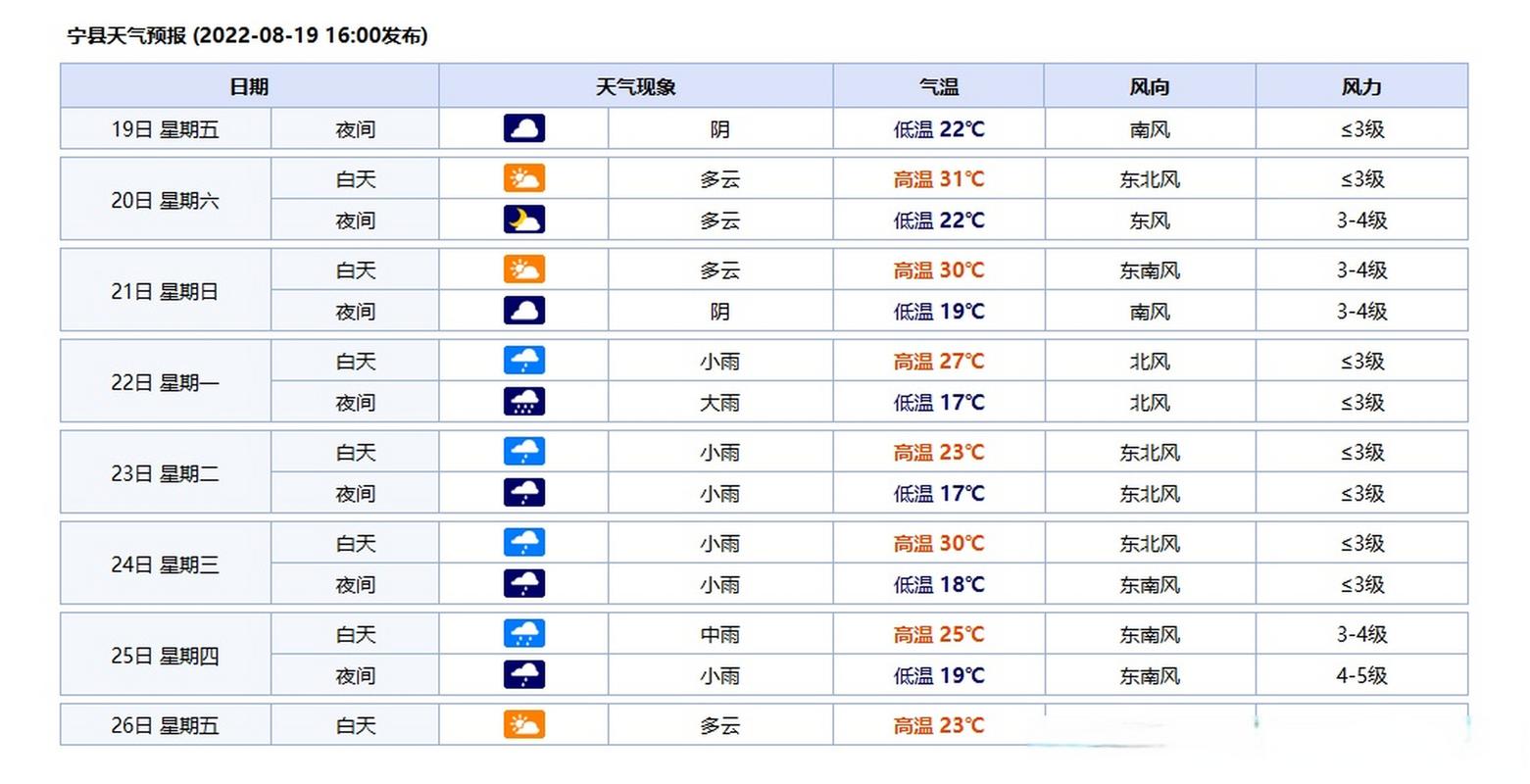The height and width of the screenshot is (784, 1530).
Task: Click 低温 19℃ in 25日 night row
Action: 939,675
